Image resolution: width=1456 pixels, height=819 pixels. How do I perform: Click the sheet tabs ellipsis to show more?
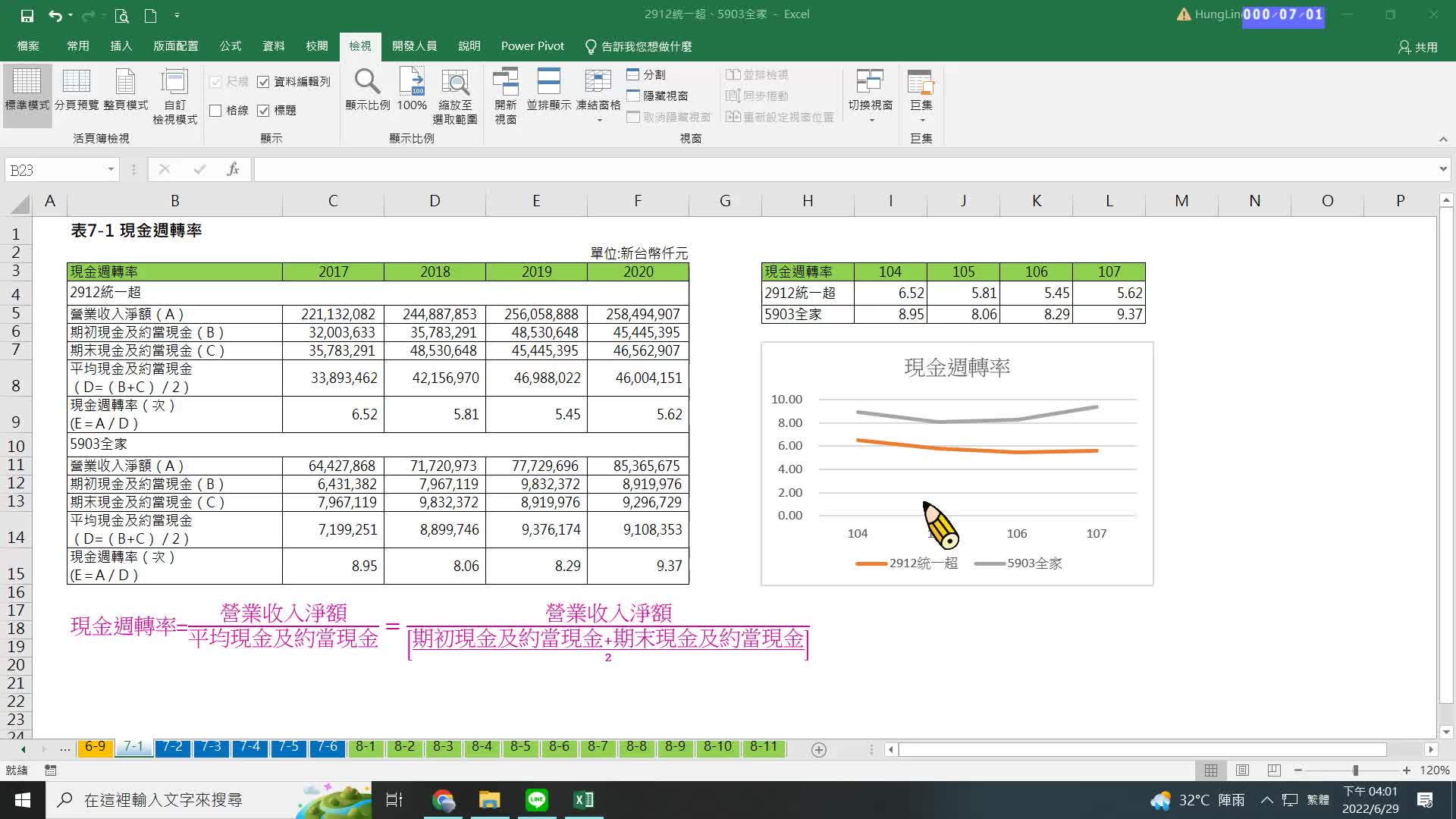coord(65,748)
